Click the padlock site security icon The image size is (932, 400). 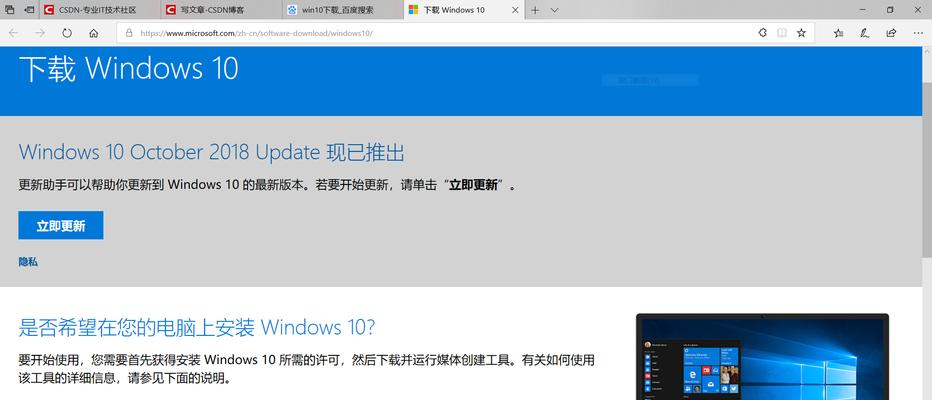pyautogui.click(x=128, y=33)
